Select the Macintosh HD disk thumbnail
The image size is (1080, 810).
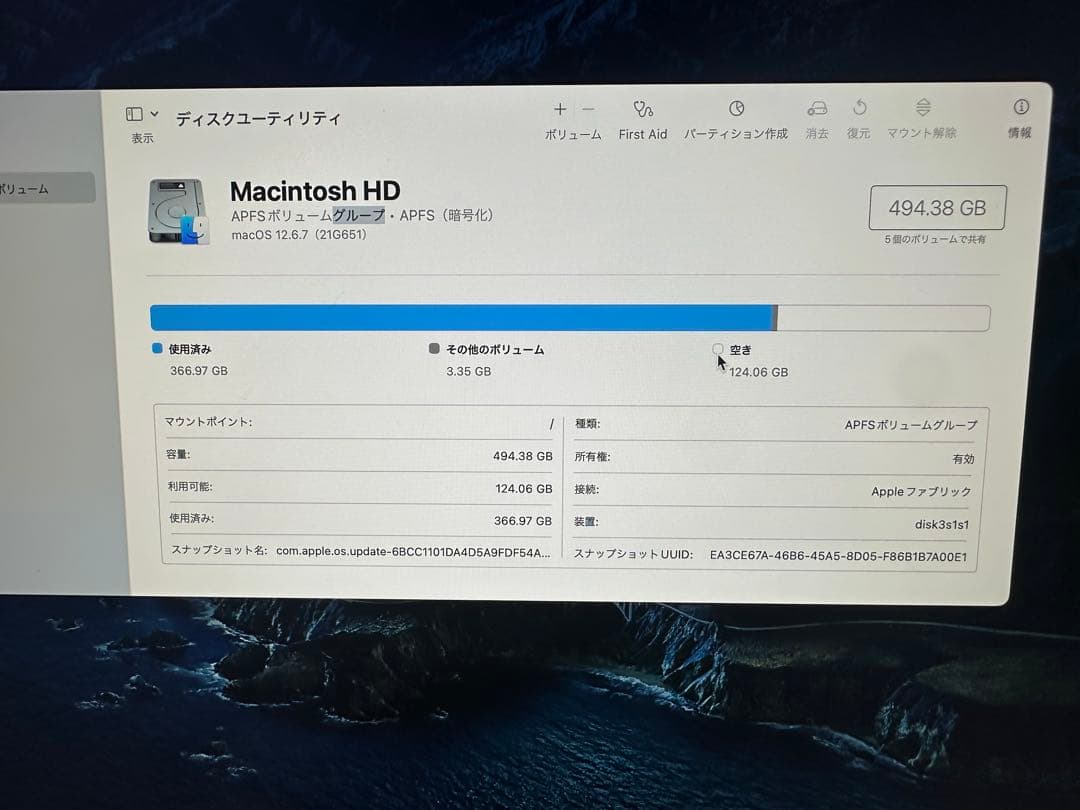[178, 212]
